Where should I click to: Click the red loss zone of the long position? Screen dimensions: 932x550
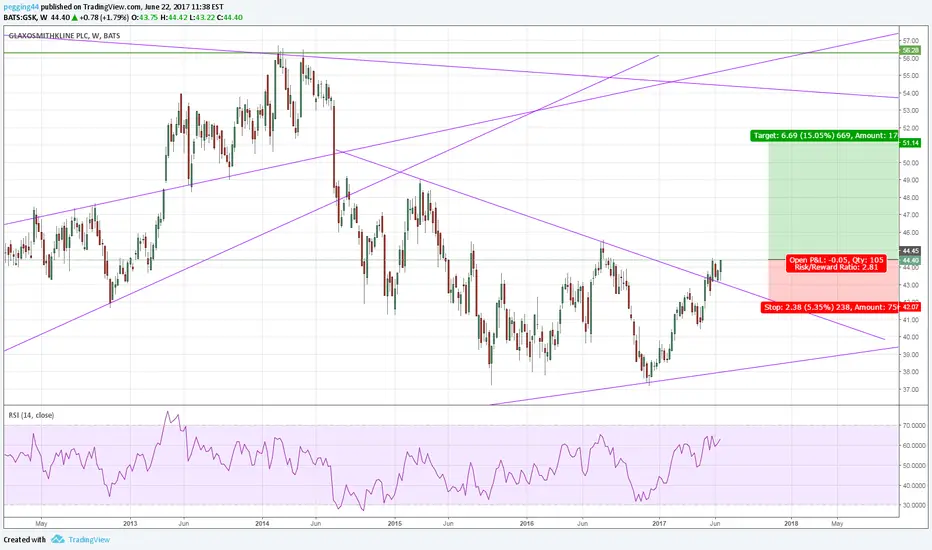tap(834, 283)
